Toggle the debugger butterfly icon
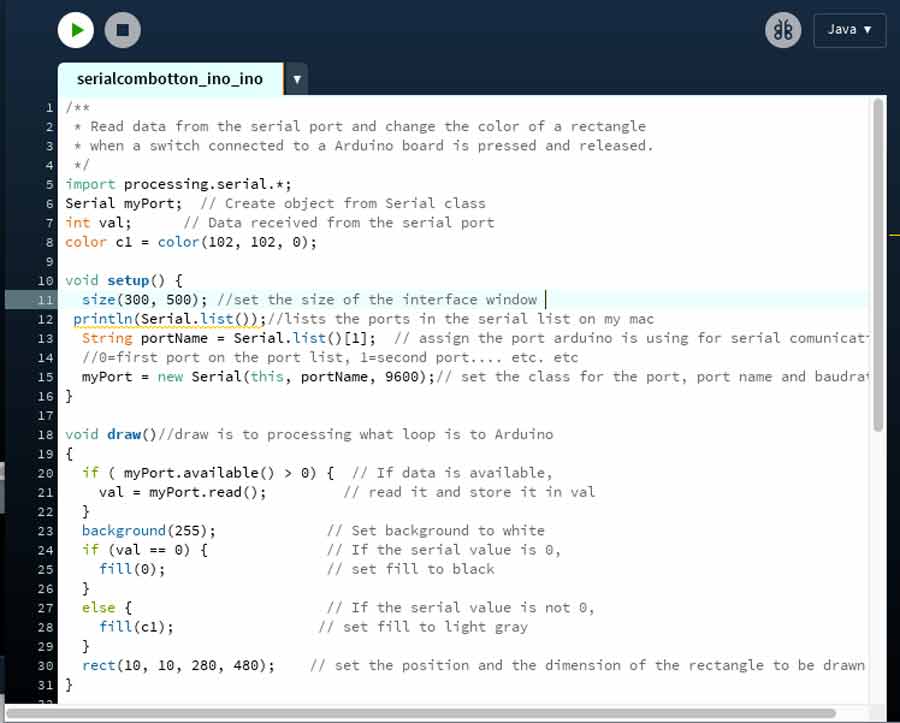This screenshot has height=723, width=900. click(783, 30)
